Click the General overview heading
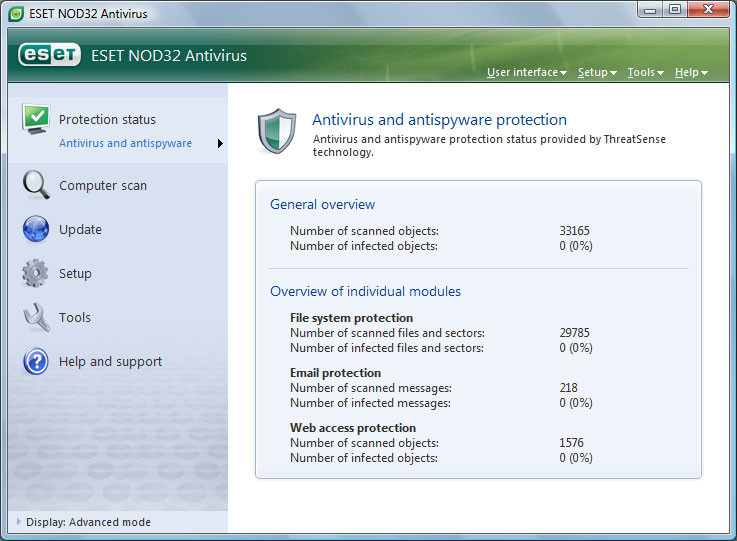 pos(322,204)
